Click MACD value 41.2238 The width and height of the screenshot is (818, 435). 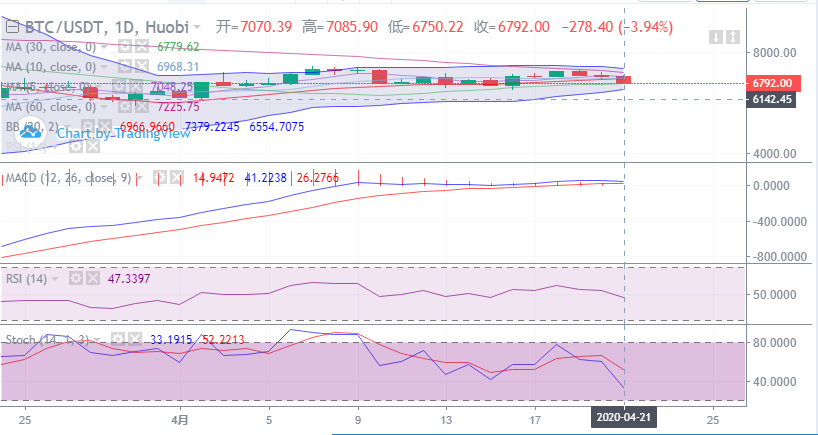(266, 178)
